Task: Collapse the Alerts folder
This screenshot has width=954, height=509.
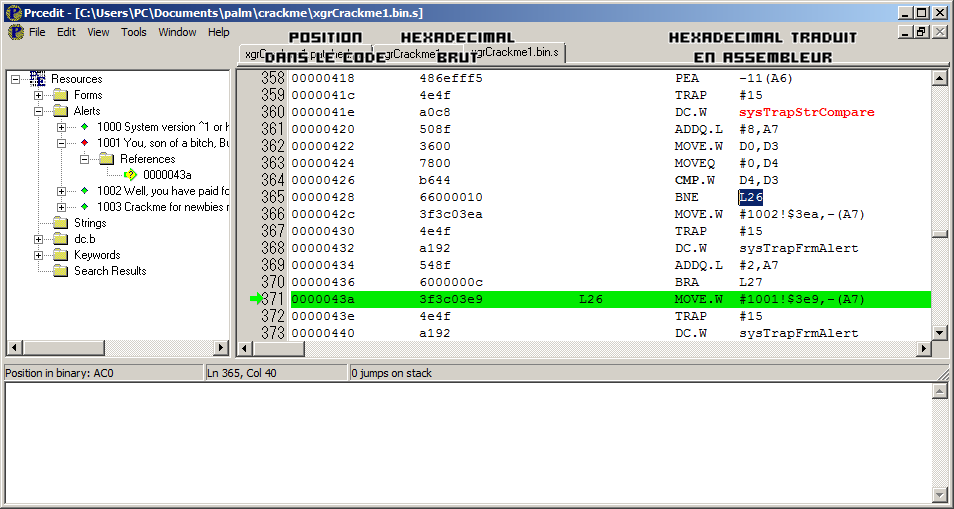Action: tap(39, 111)
